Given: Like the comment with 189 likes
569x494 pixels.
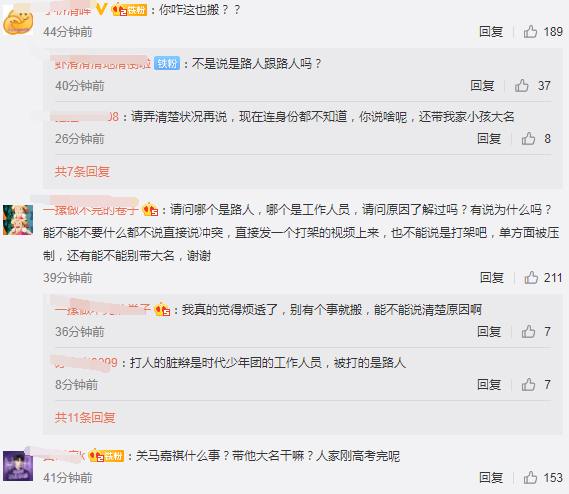Looking at the screenshot, I should tap(530, 32).
